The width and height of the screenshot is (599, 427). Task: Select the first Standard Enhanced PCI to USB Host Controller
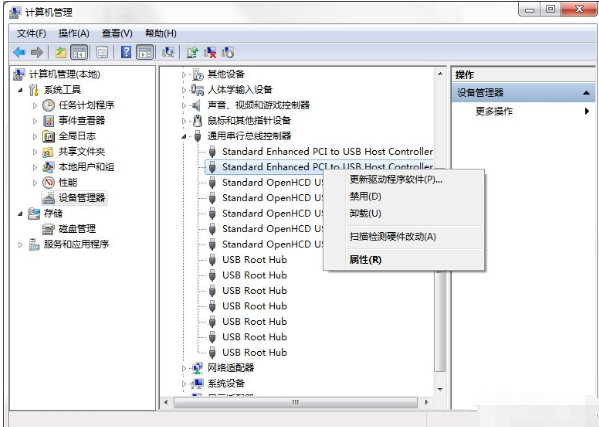pyautogui.click(x=327, y=152)
